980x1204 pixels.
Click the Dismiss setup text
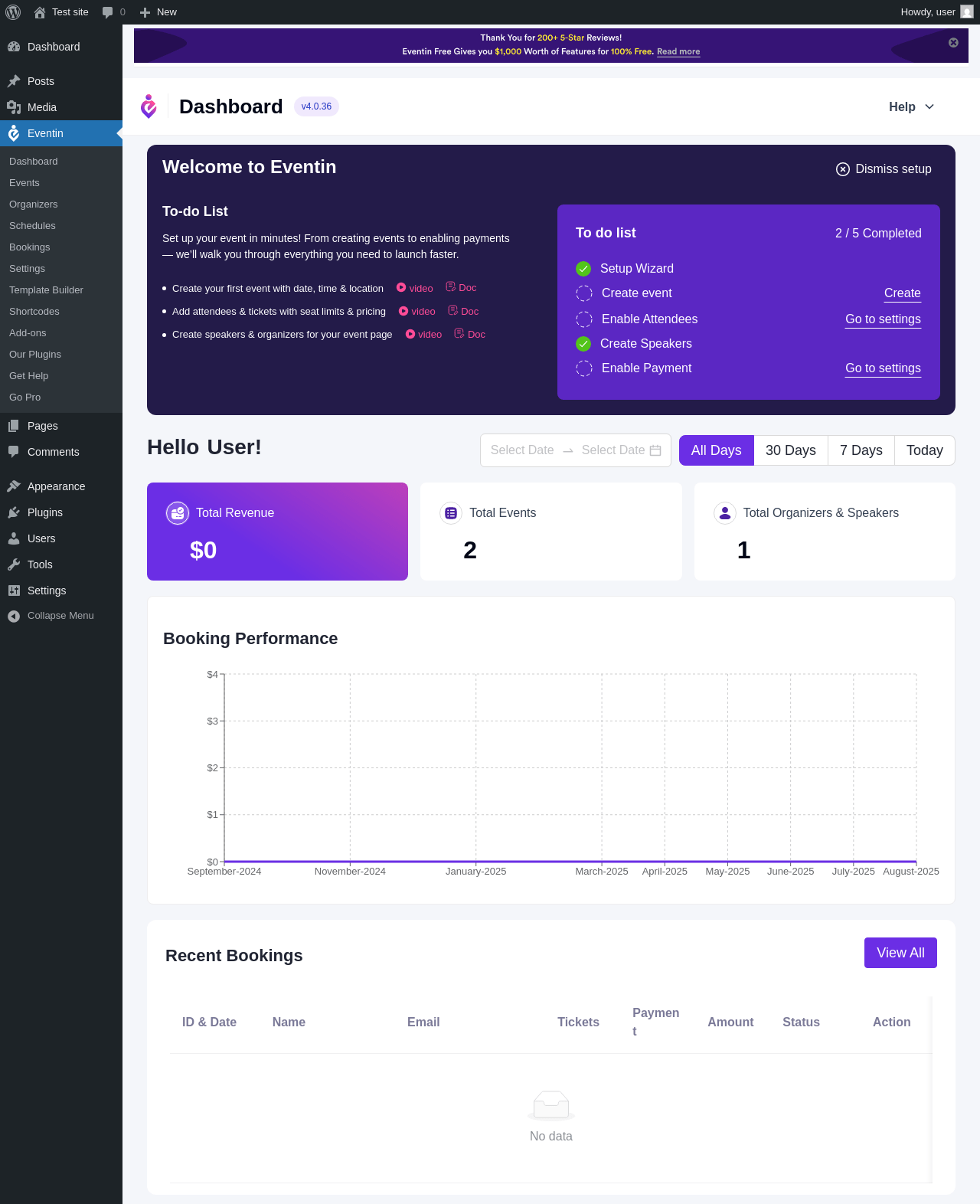(x=893, y=169)
